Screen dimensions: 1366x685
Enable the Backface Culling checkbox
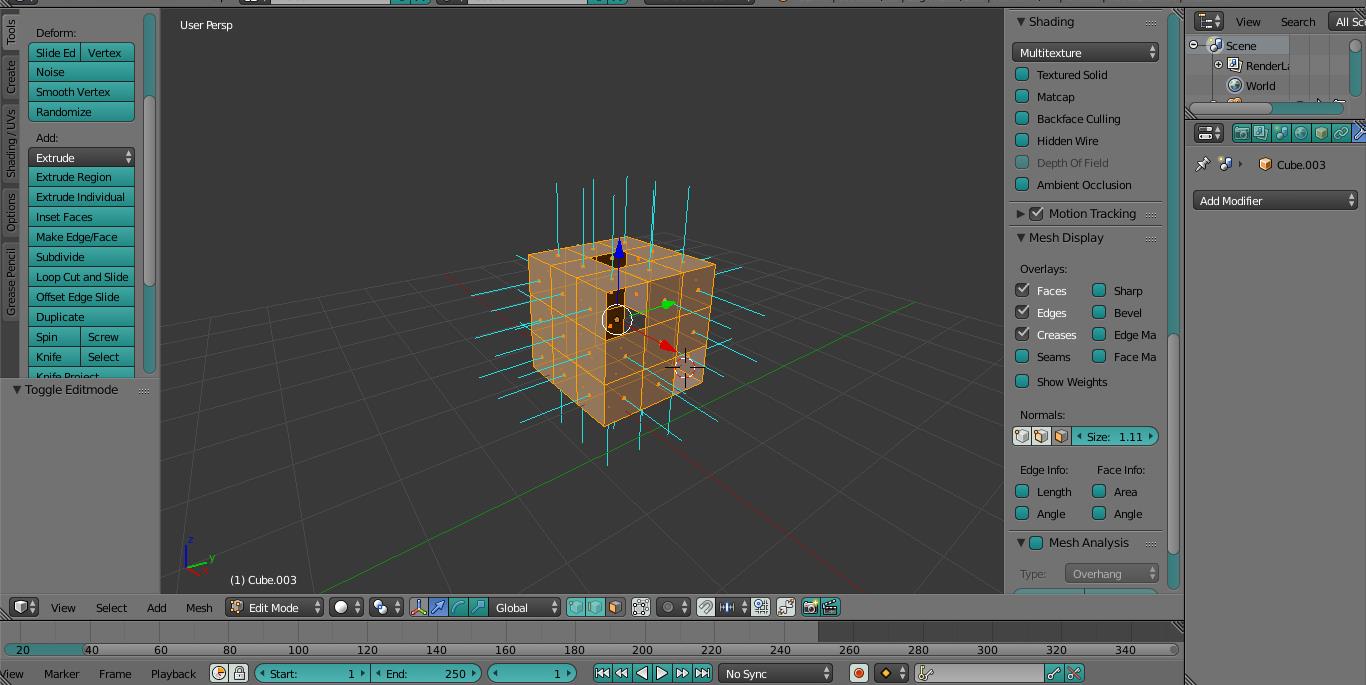point(1022,119)
